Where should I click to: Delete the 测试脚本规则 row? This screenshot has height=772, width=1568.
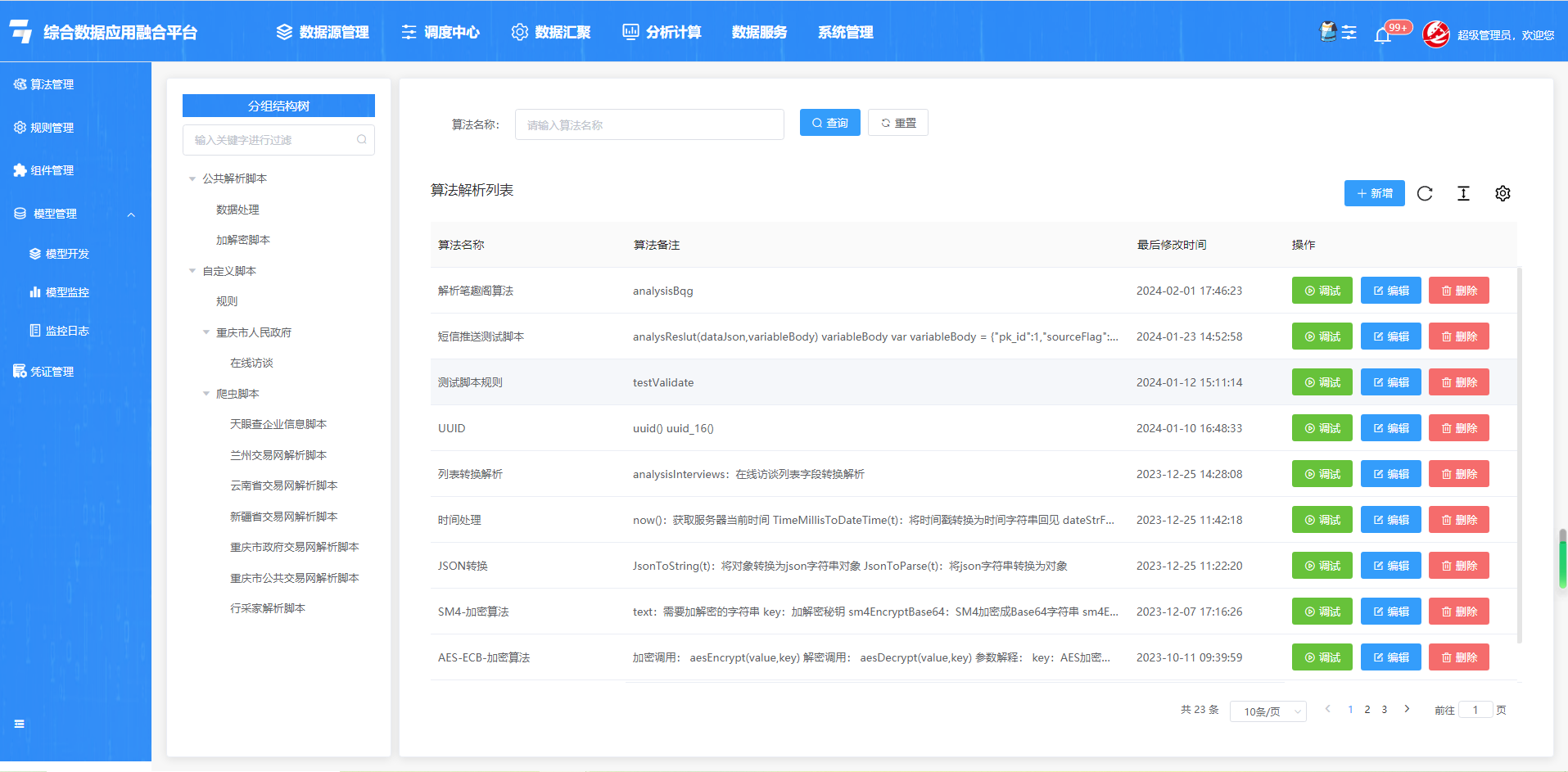click(1458, 382)
